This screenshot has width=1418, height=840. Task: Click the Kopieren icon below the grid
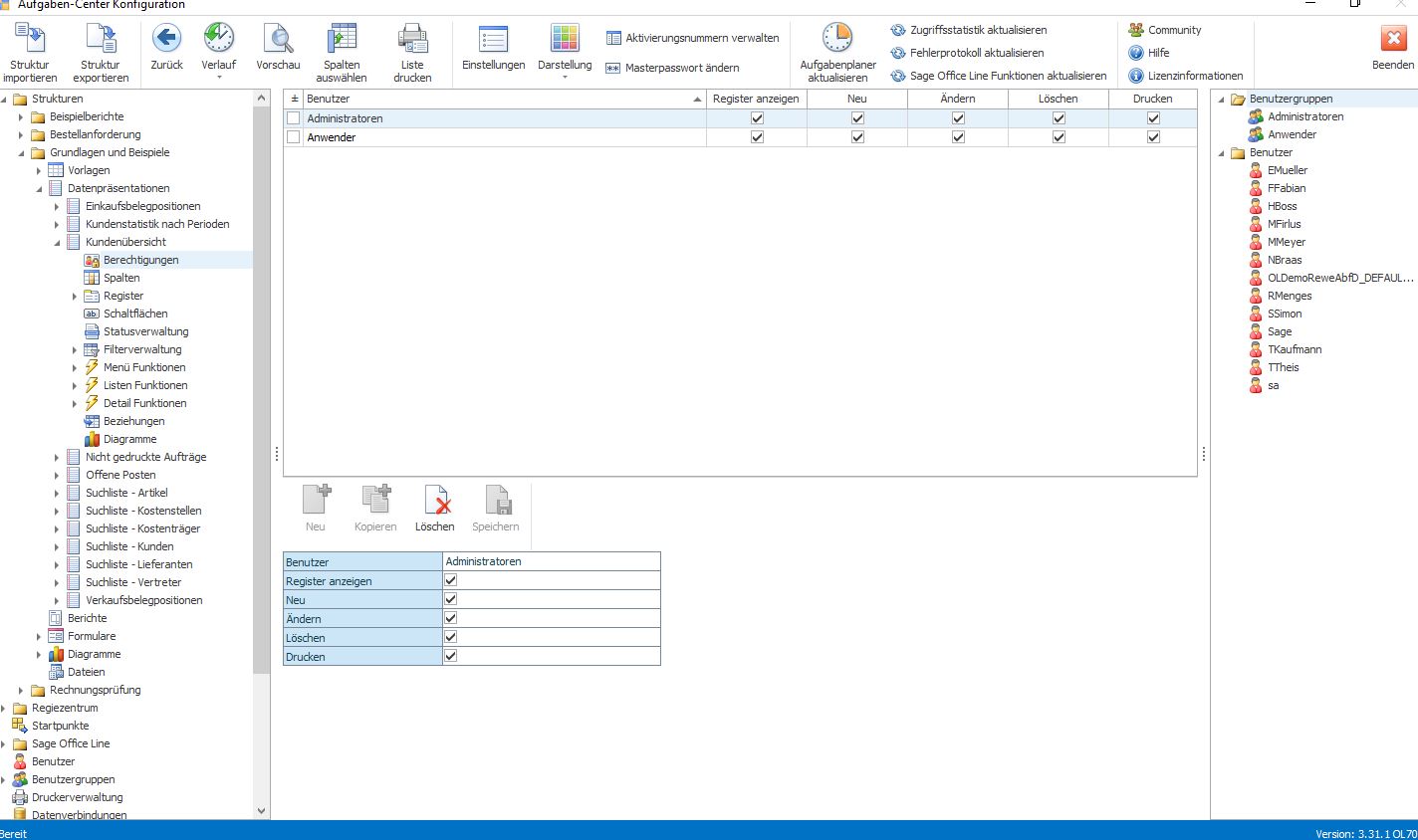375,500
